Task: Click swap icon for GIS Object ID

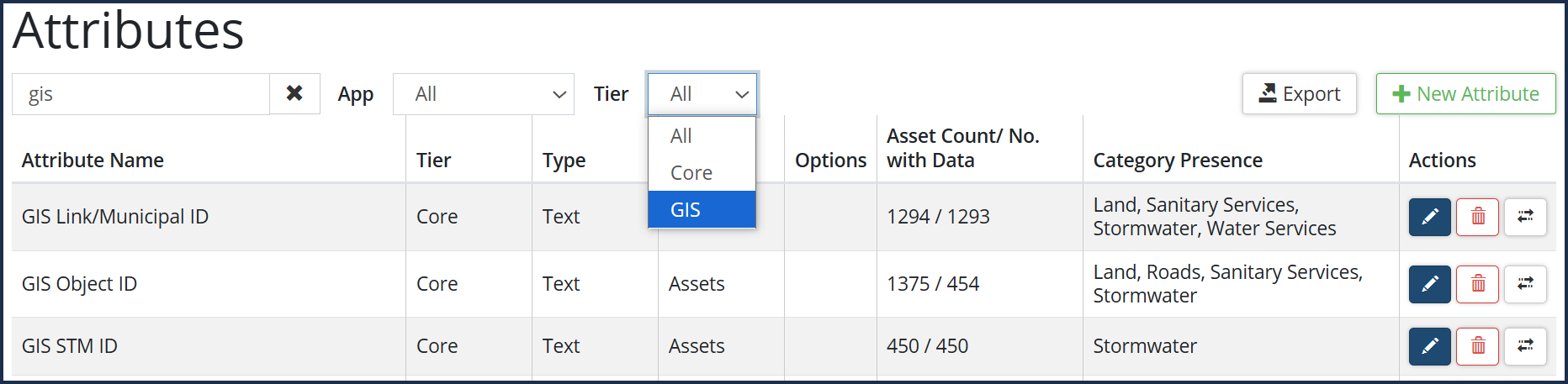Action: pos(1525,284)
